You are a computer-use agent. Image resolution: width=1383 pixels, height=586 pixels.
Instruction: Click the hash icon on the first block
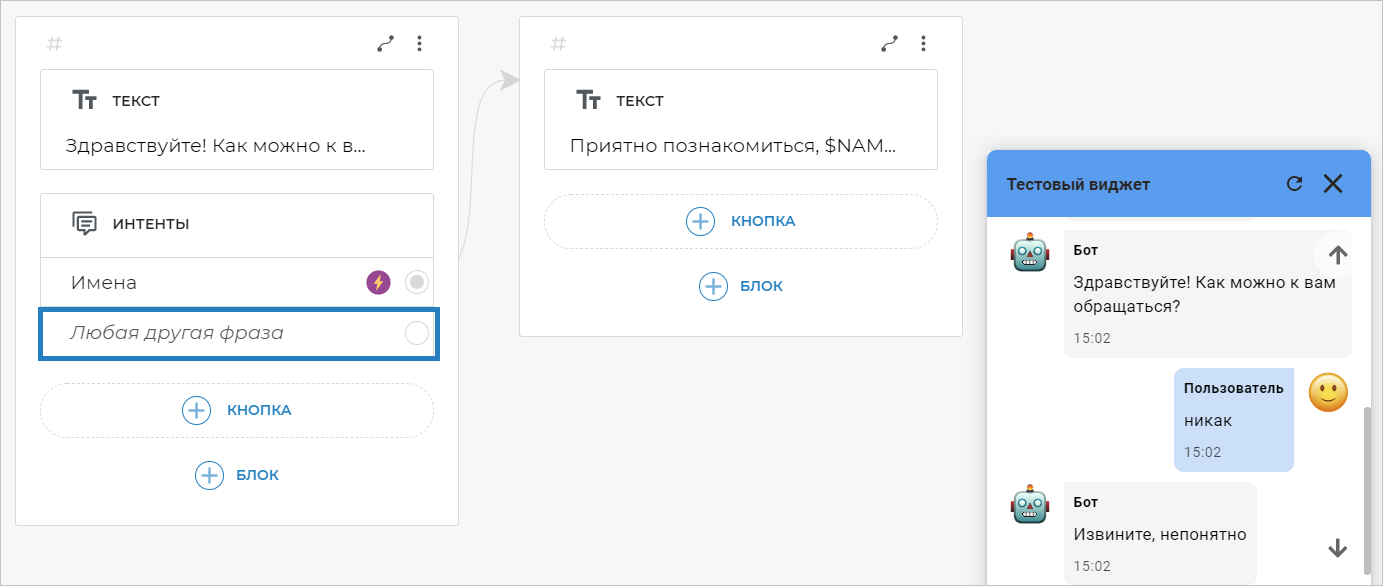click(55, 44)
